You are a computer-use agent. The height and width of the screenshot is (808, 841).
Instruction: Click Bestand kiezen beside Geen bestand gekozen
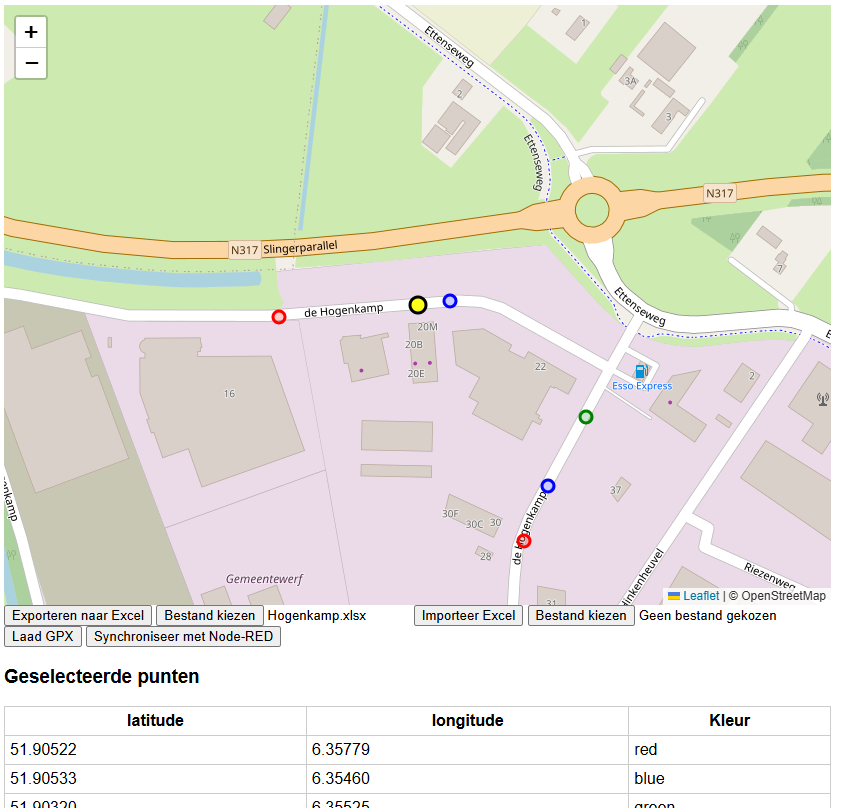pyautogui.click(x=580, y=615)
